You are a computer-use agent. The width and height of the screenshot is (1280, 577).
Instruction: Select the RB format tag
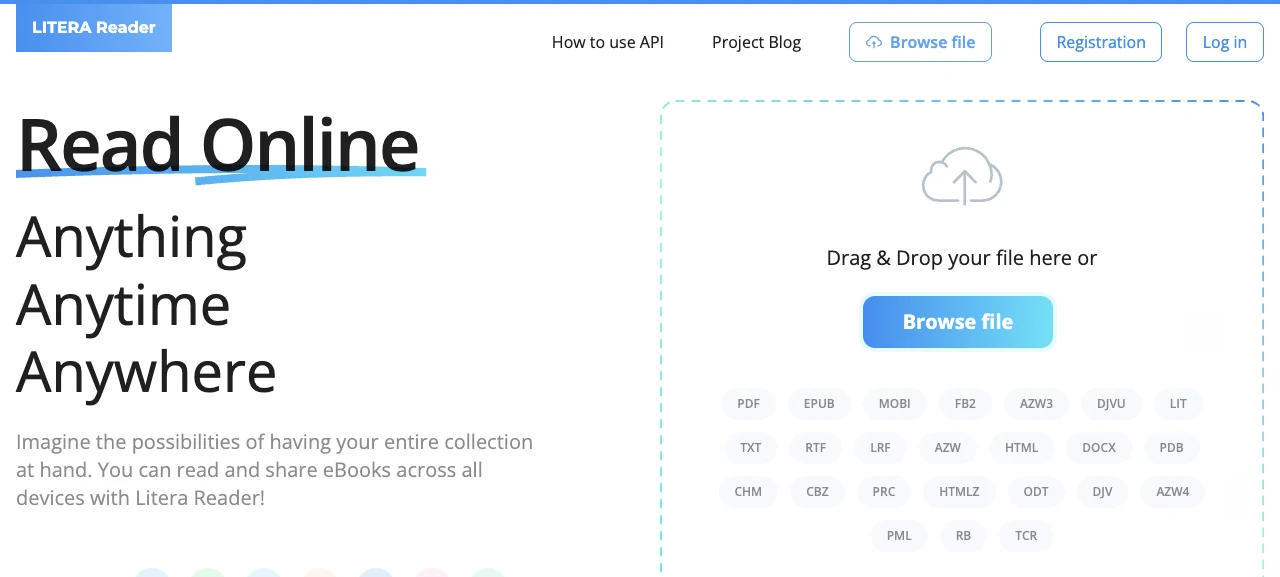click(963, 536)
